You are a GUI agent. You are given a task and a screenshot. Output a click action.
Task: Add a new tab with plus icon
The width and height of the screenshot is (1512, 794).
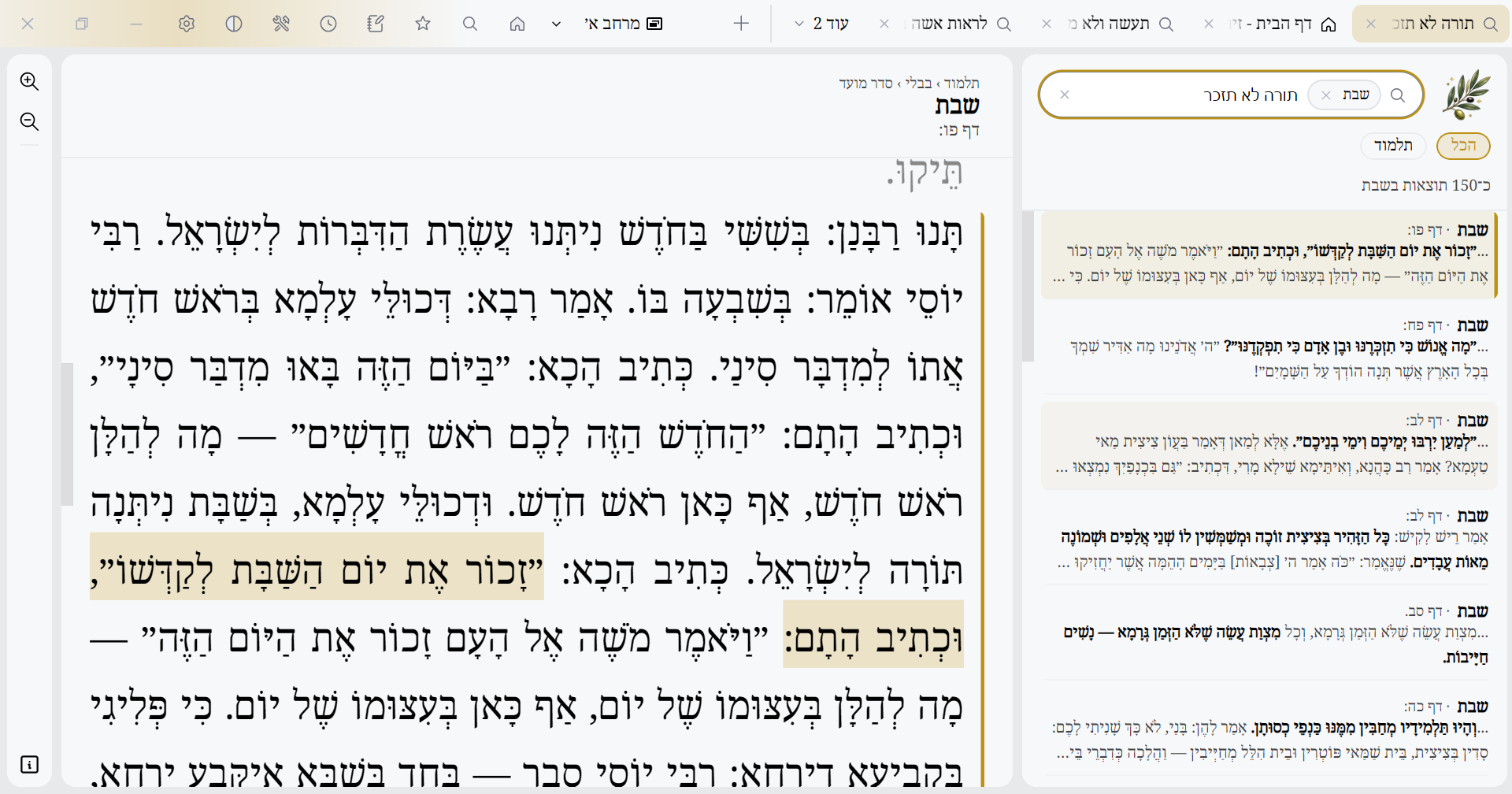coord(741,24)
